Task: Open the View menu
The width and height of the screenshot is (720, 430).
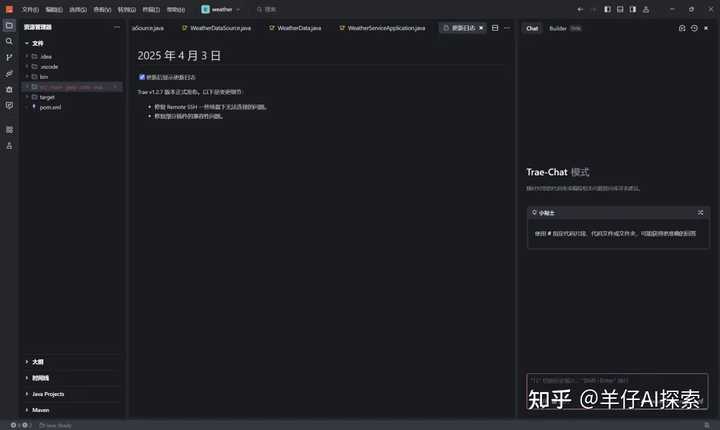Action: (102, 9)
